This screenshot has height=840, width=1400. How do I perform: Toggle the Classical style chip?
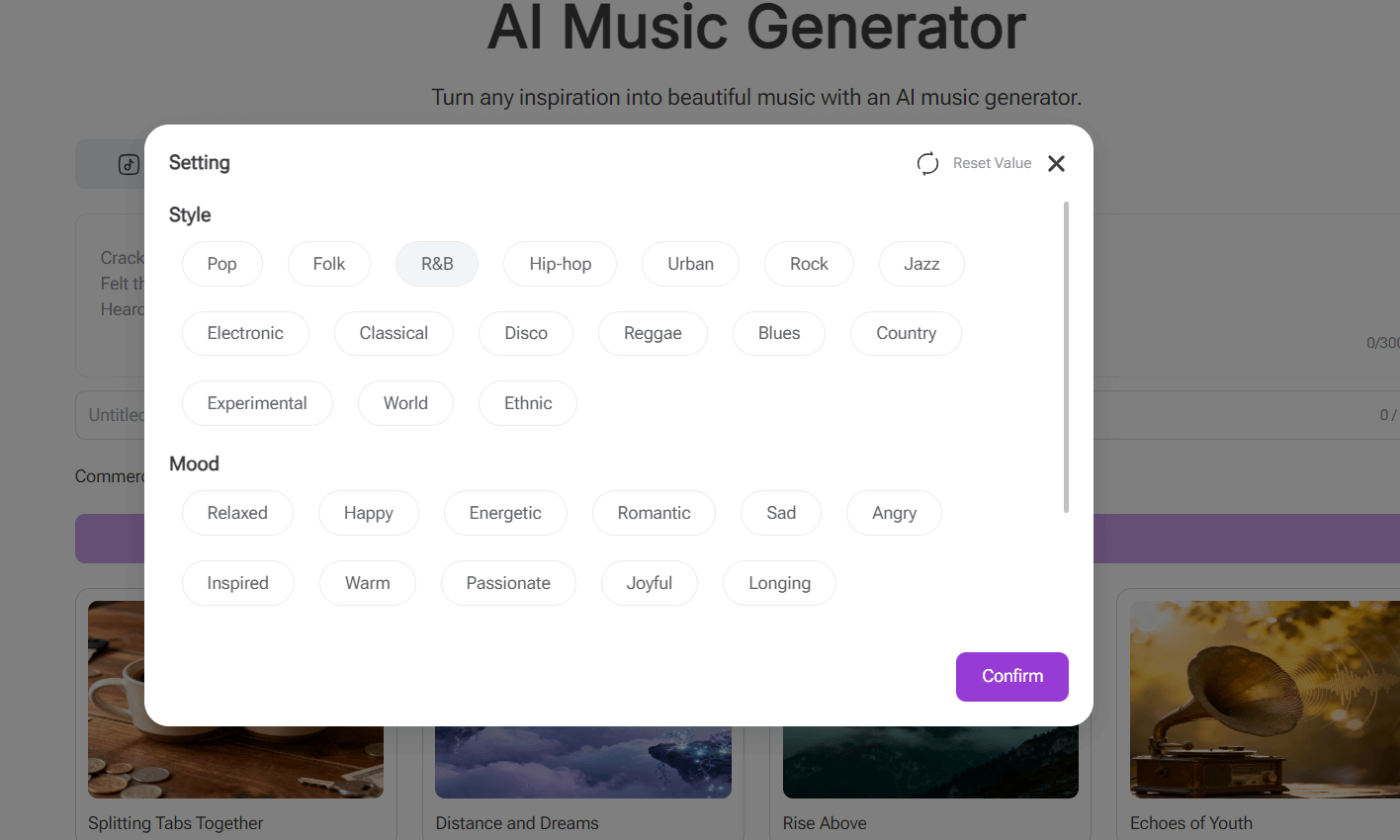394,333
